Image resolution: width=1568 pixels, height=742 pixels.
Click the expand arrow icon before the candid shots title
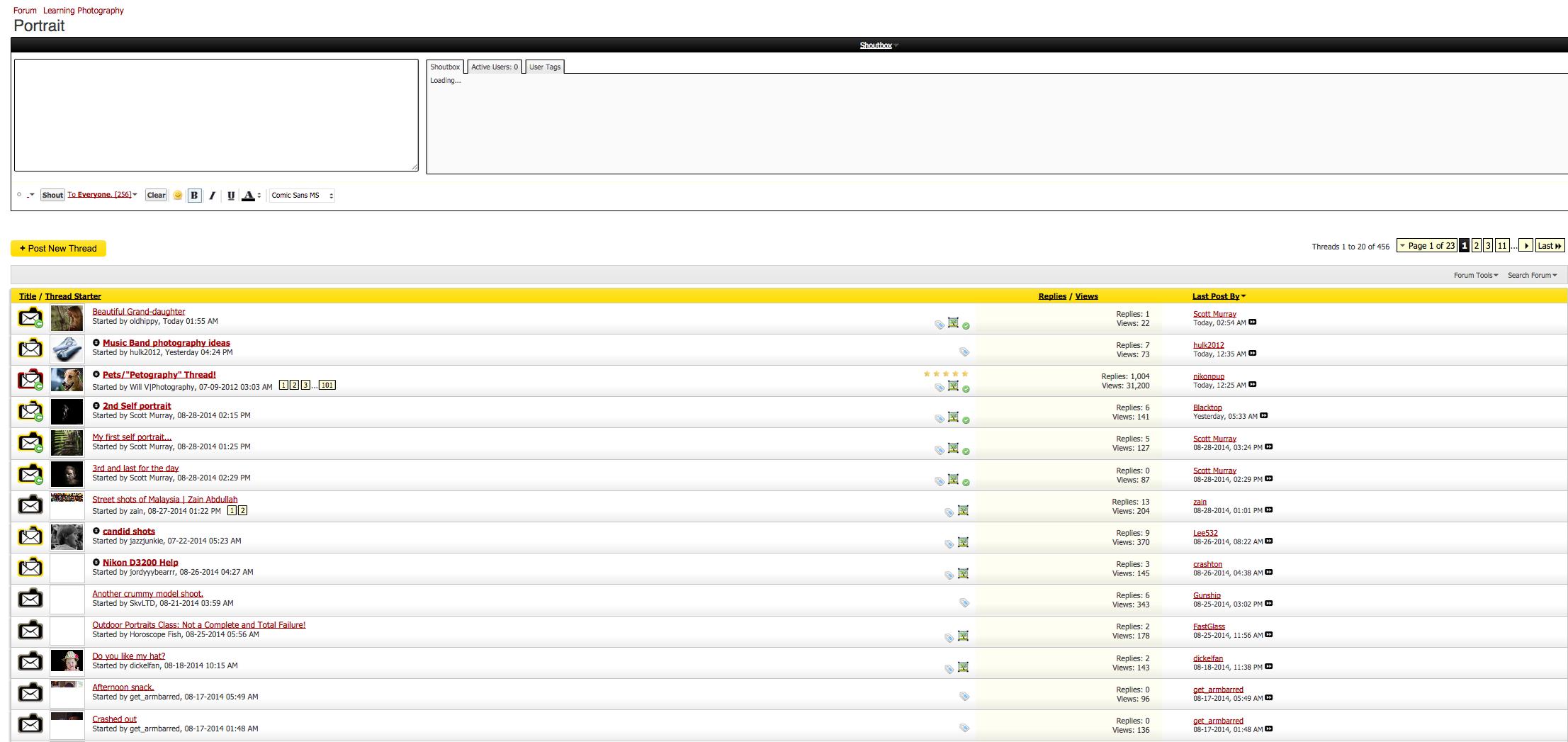tap(96, 532)
